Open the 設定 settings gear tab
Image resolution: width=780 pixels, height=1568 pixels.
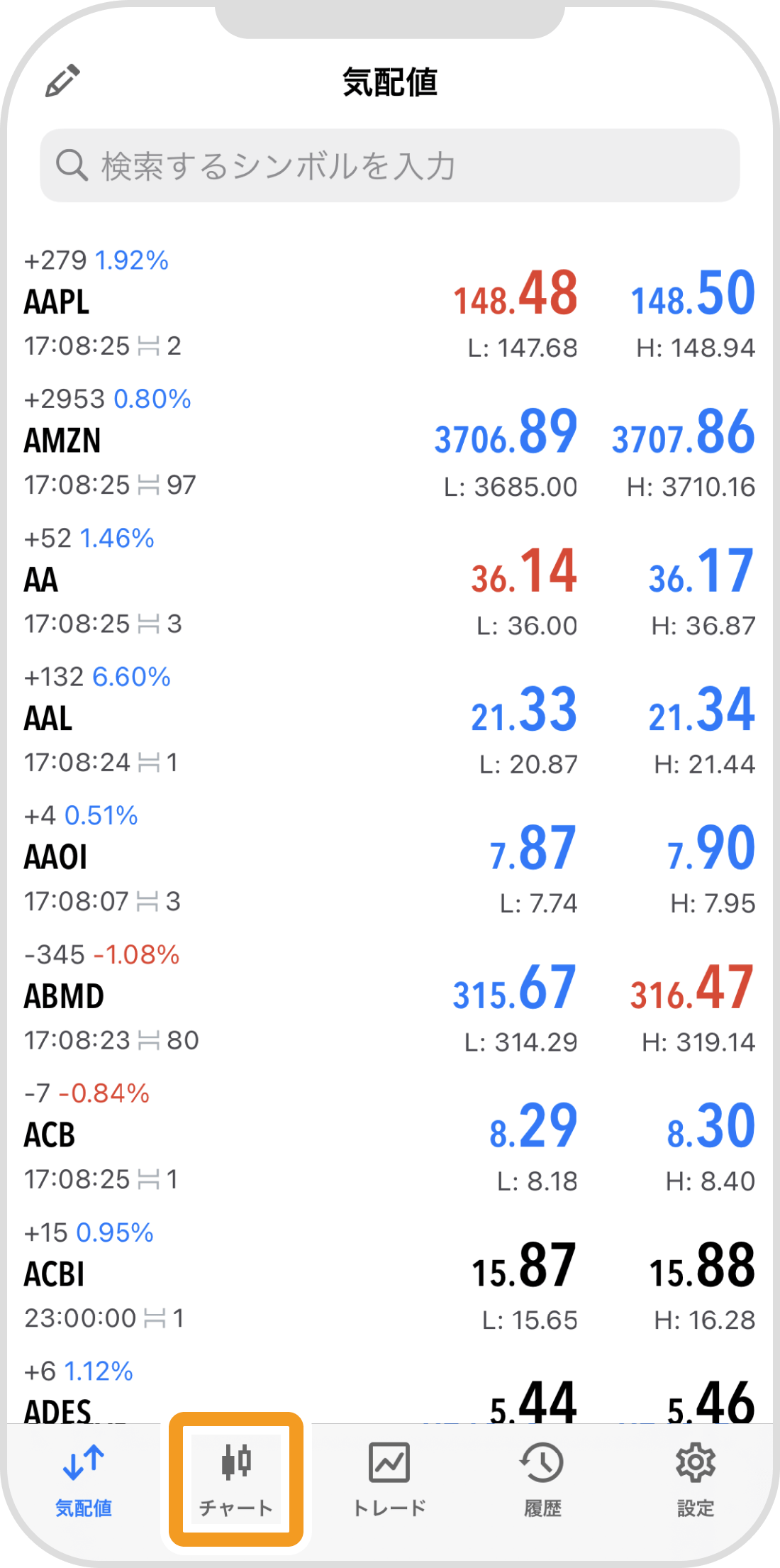pyautogui.click(x=696, y=1479)
